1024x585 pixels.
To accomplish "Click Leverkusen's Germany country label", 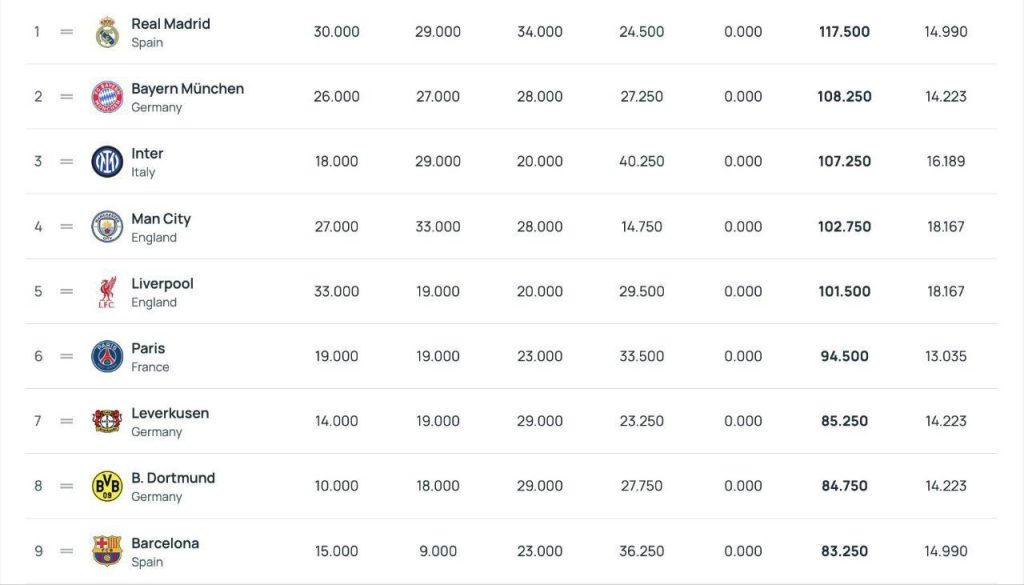I will [156, 432].
